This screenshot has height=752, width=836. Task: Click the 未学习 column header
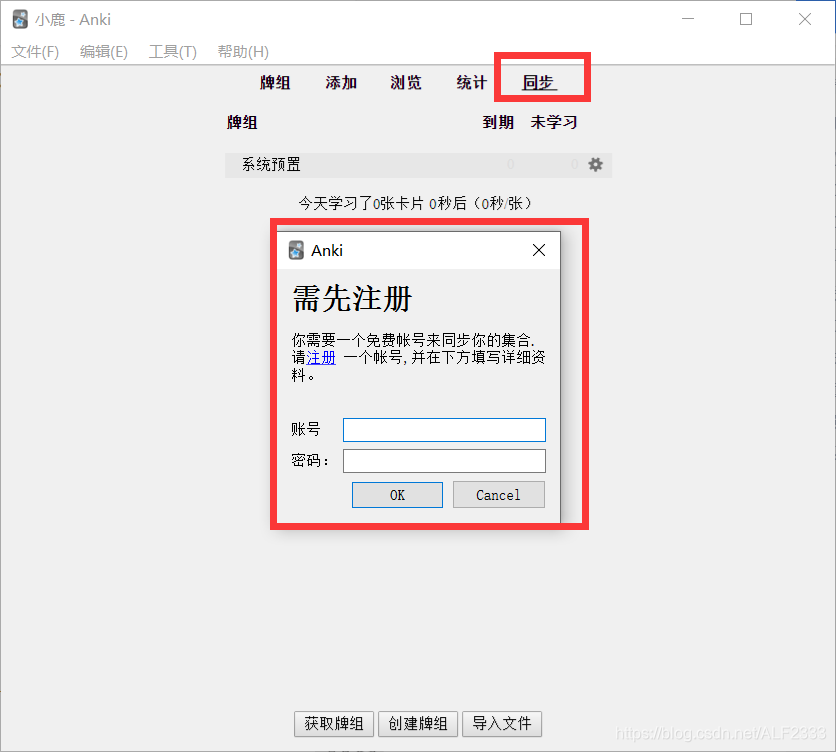click(554, 122)
